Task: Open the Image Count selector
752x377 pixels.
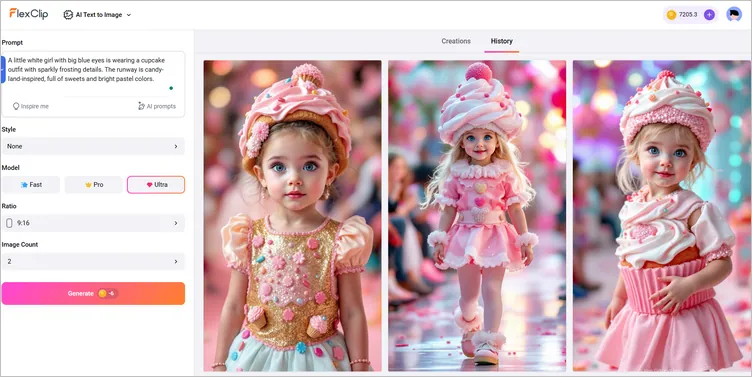Action: pyautogui.click(x=93, y=261)
